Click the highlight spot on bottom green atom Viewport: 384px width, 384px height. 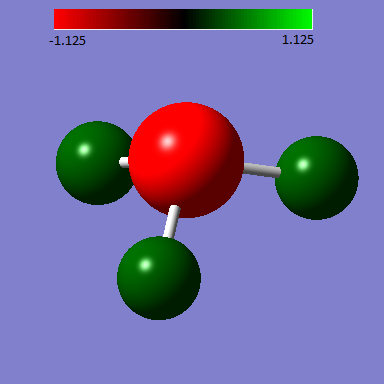click(145, 265)
